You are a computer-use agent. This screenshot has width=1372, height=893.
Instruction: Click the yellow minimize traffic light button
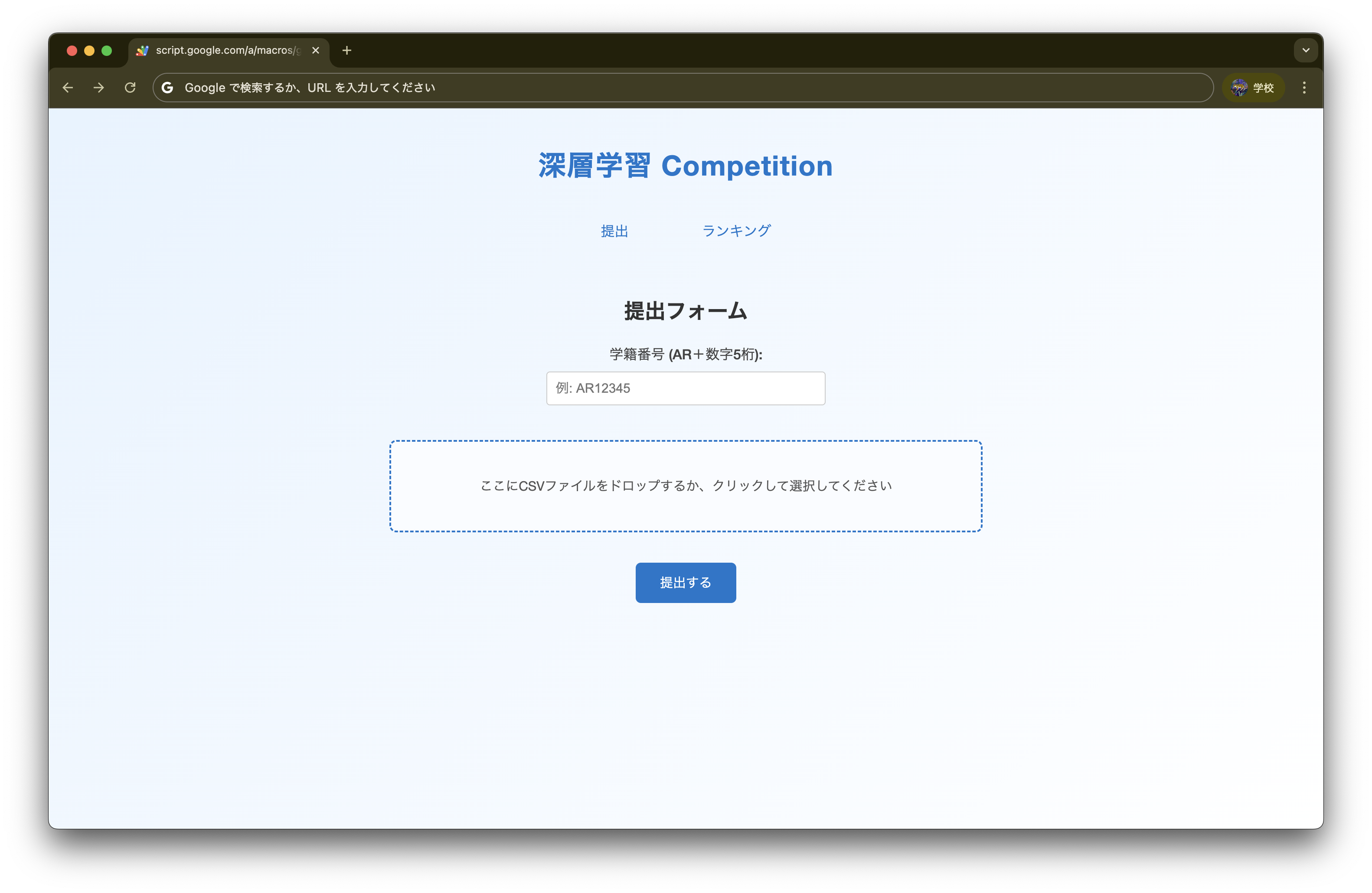[89, 51]
